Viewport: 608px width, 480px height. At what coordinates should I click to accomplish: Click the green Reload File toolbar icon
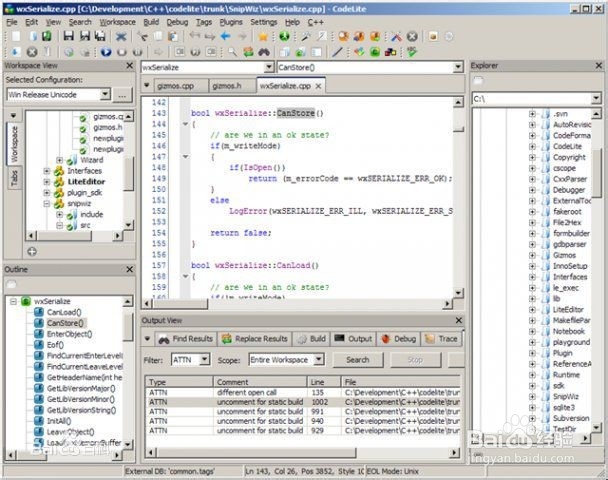pyautogui.click(x=47, y=36)
